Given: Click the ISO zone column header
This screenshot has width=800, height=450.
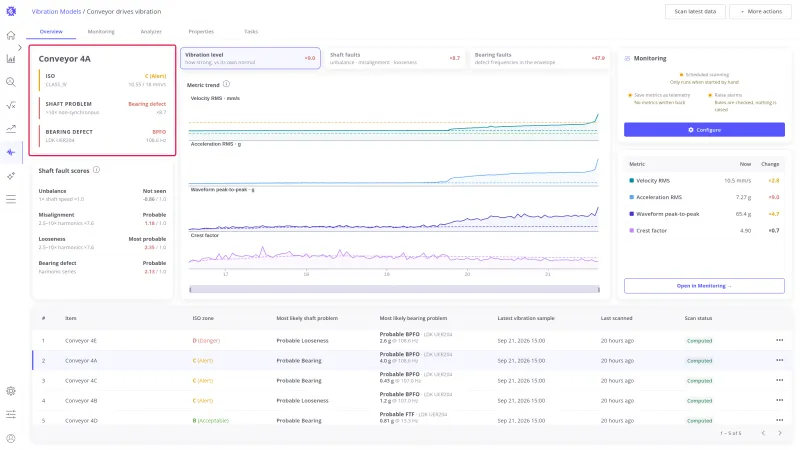Looking at the screenshot, I should (x=203, y=318).
